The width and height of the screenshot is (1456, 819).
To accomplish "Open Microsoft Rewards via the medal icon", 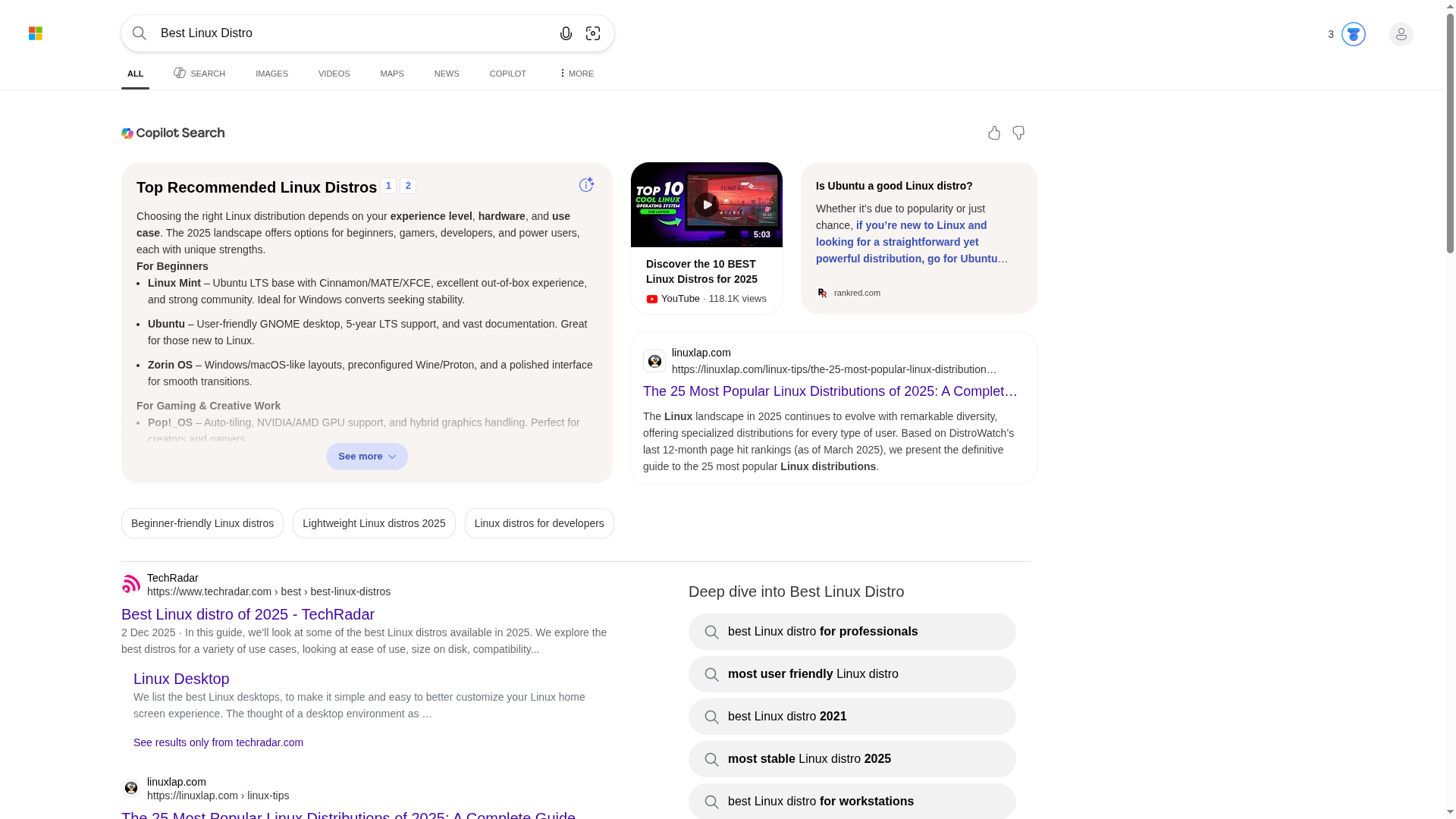I will click(x=1354, y=34).
